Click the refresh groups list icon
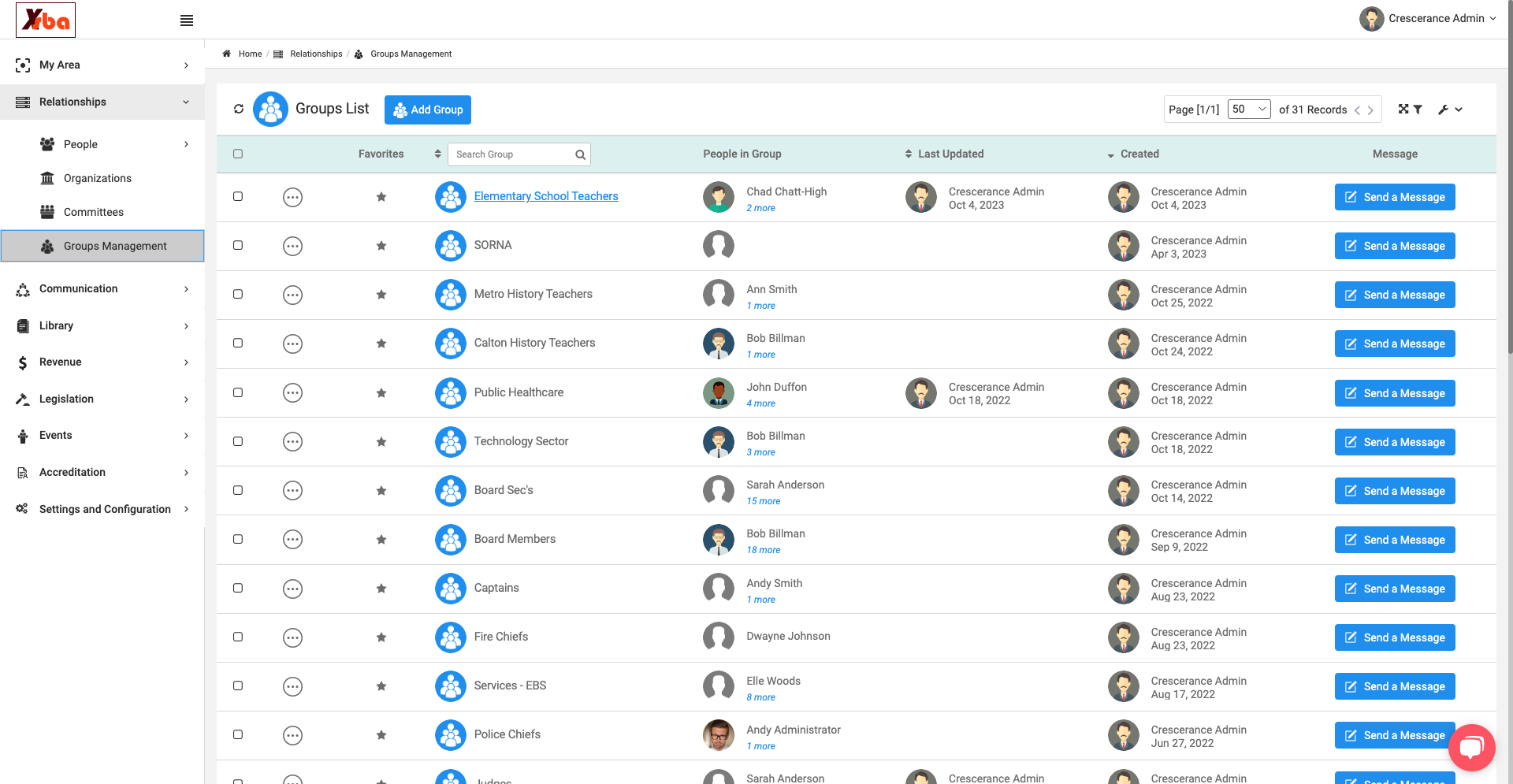Viewport: 1513px width, 784px height. point(239,109)
